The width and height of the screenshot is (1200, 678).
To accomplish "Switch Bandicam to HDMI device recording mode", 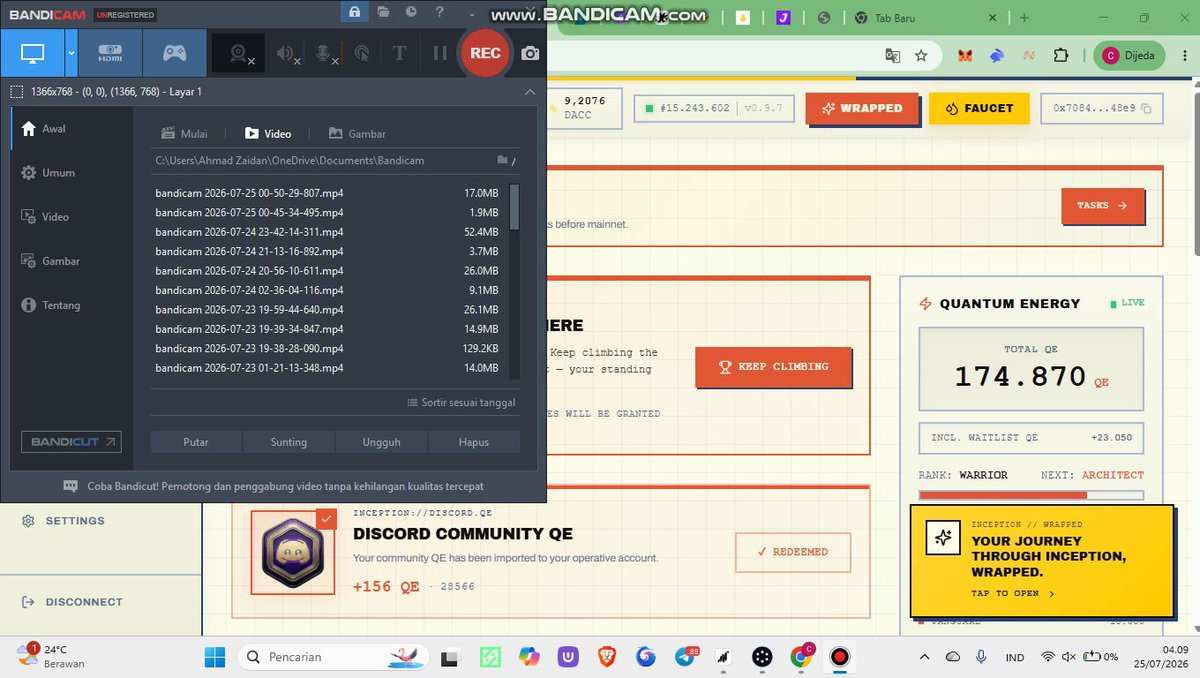I will (110, 53).
